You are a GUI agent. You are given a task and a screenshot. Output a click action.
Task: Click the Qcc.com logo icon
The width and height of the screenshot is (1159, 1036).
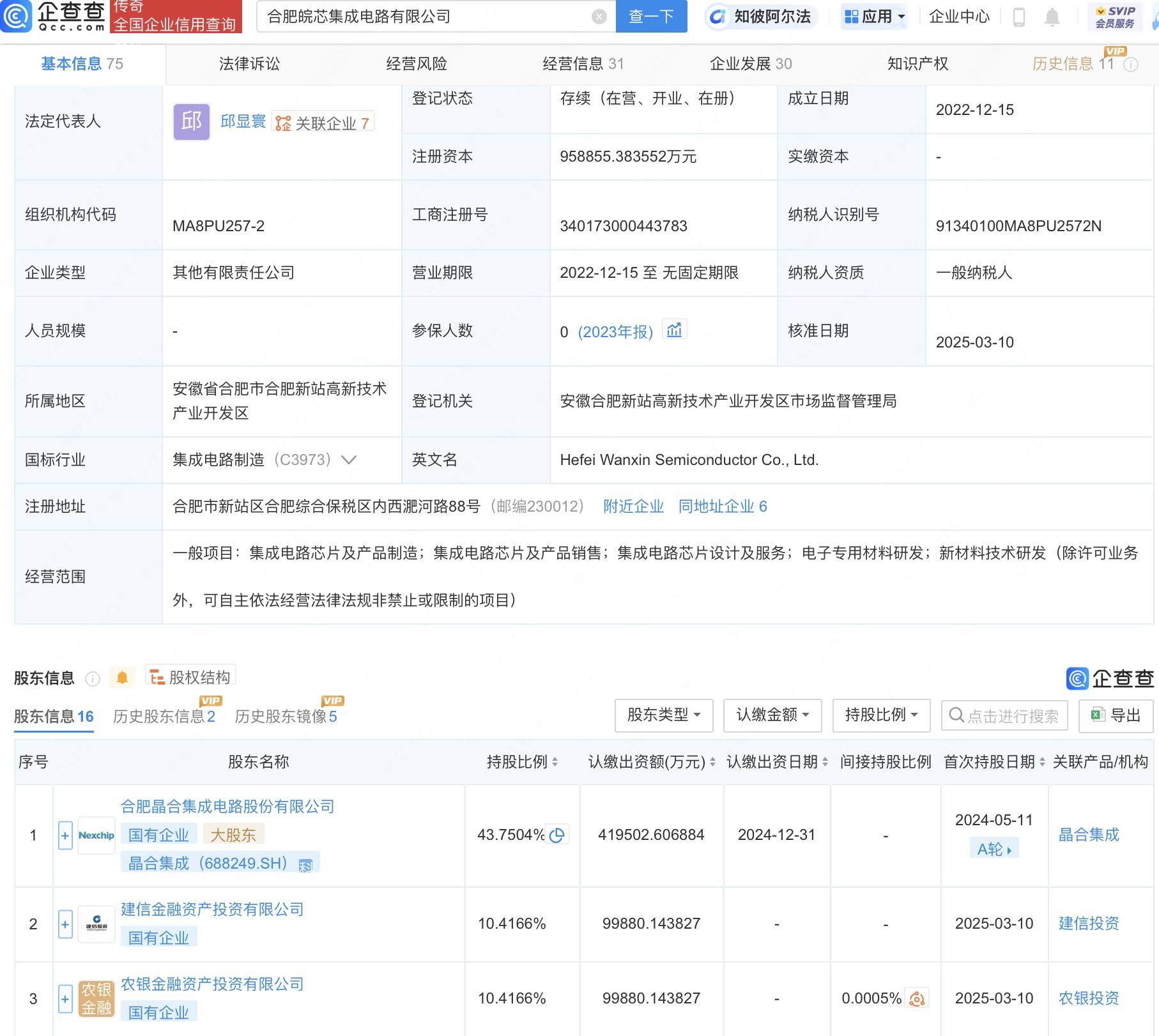coord(15,15)
